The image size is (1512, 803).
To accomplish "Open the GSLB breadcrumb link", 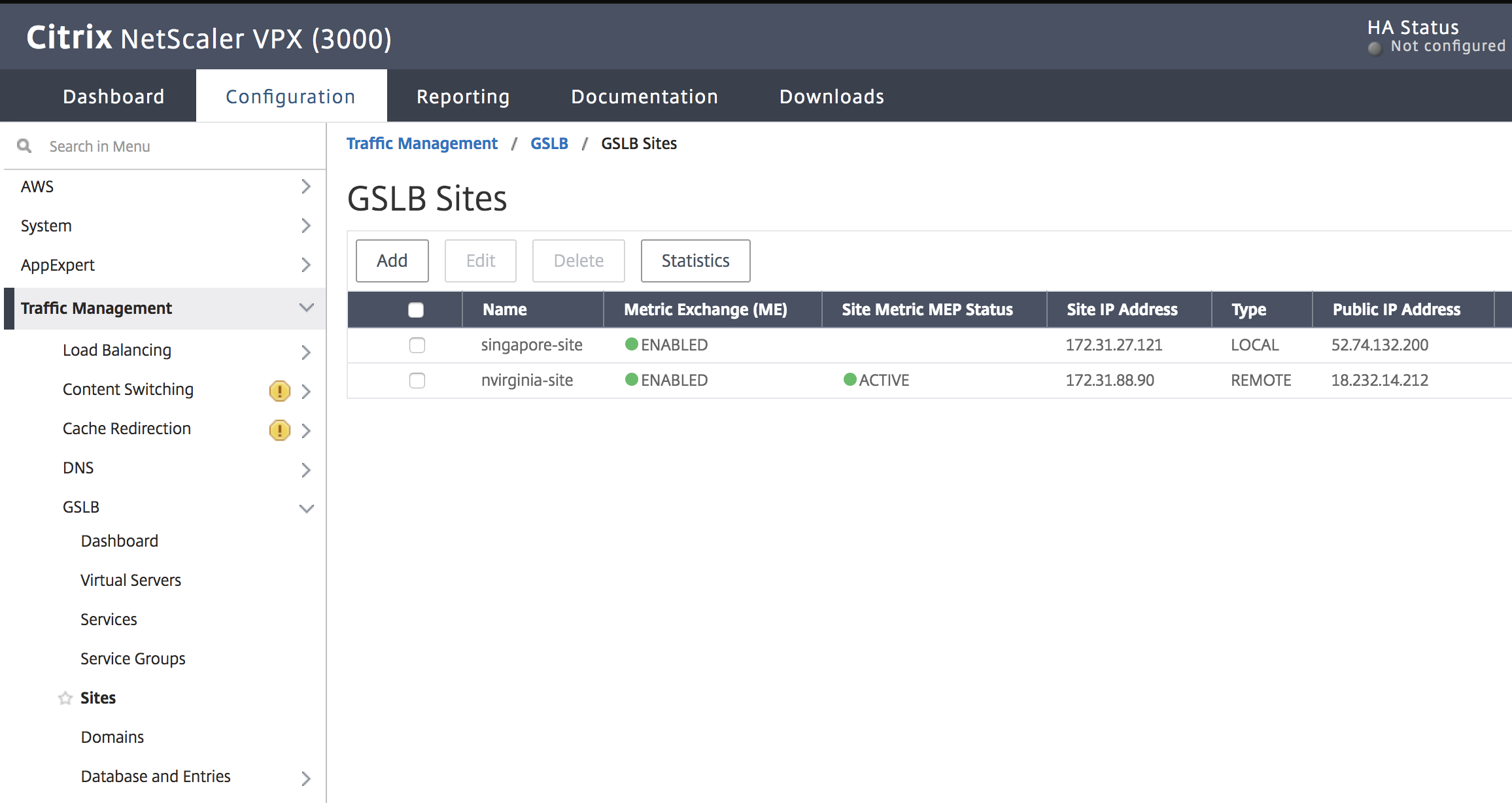I will pyautogui.click(x=549, y=143).
